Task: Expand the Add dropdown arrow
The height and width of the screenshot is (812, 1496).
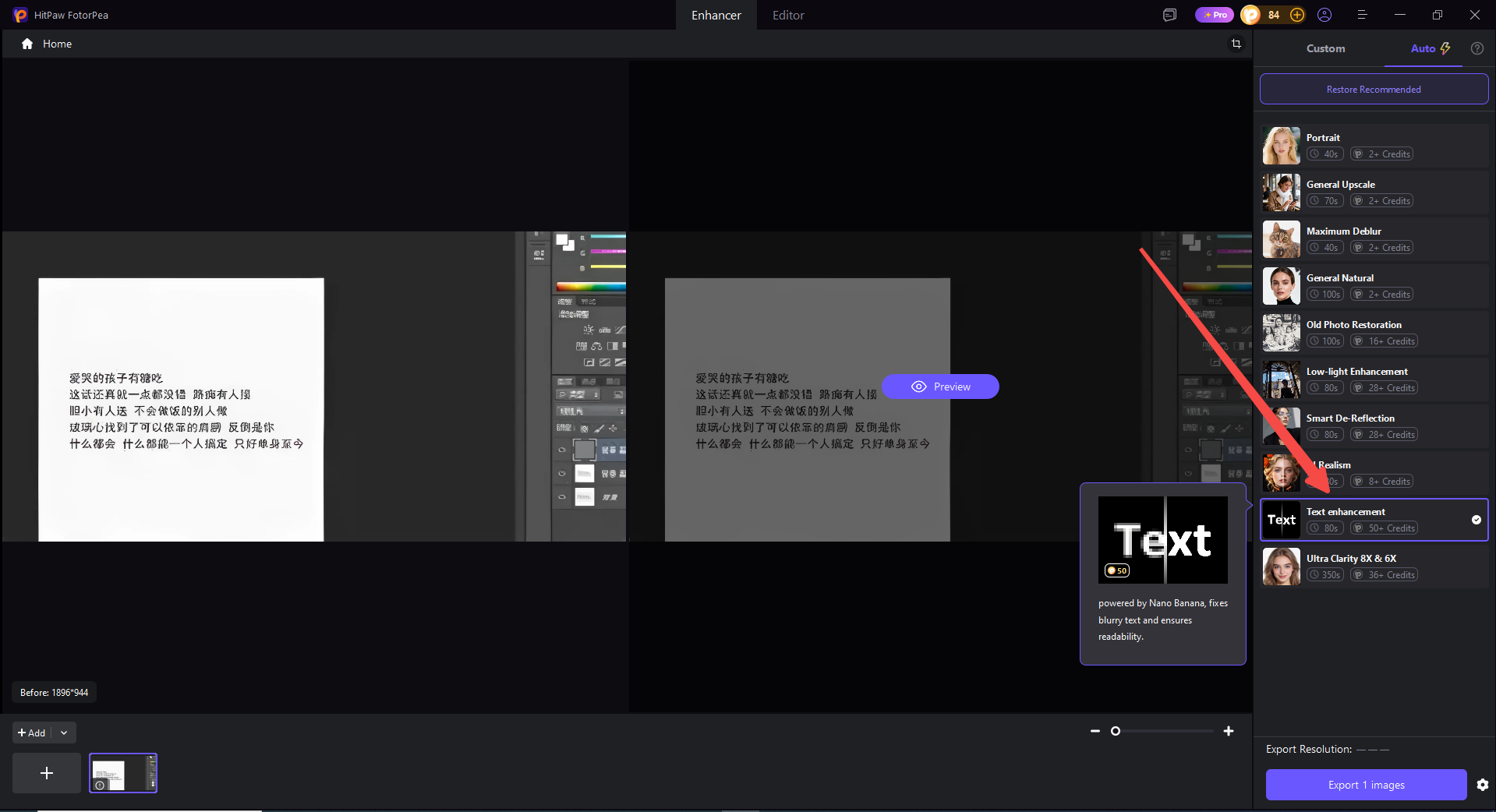Action: (64, 733)
